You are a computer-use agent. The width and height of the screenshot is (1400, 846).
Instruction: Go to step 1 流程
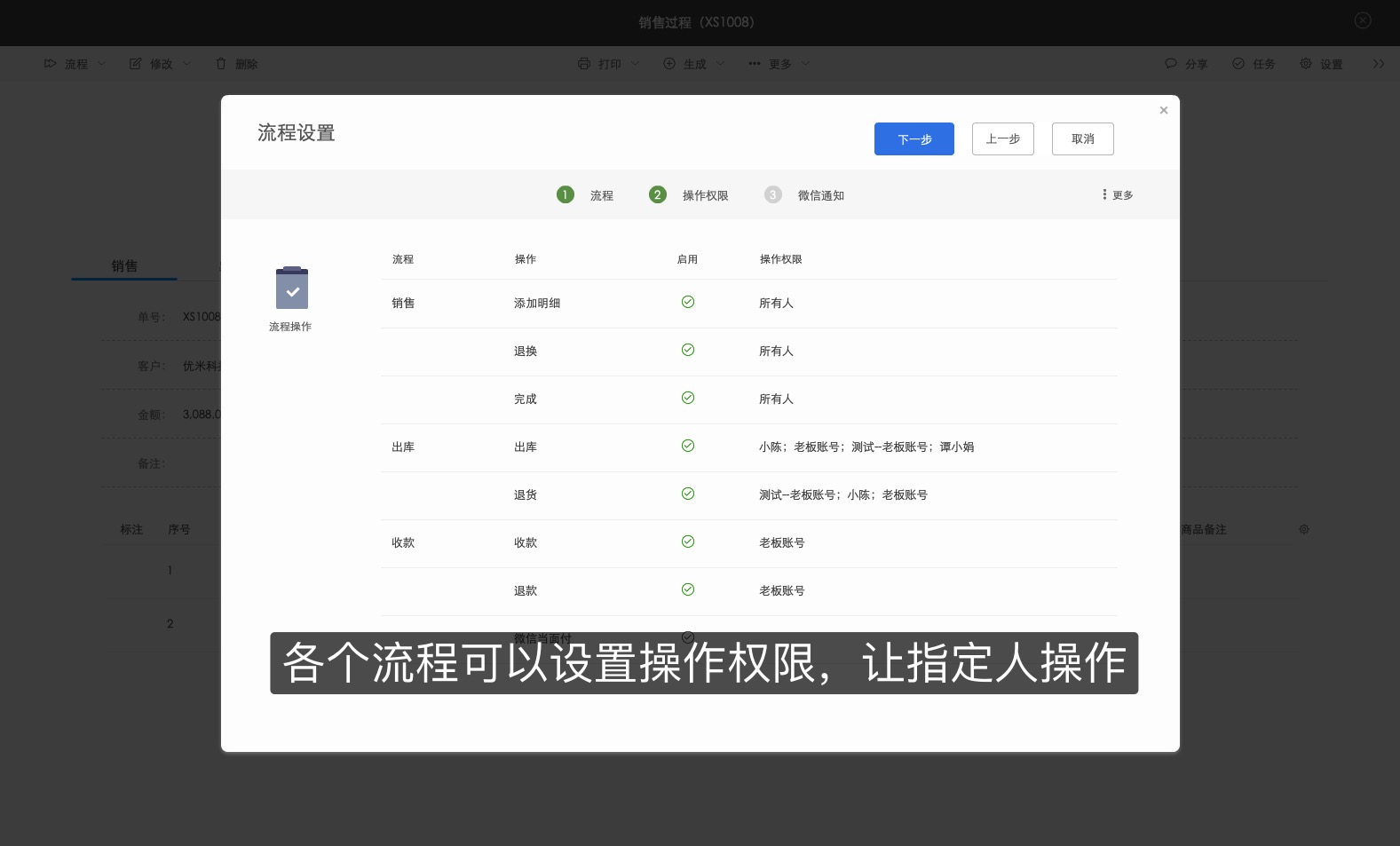[584, 195]
